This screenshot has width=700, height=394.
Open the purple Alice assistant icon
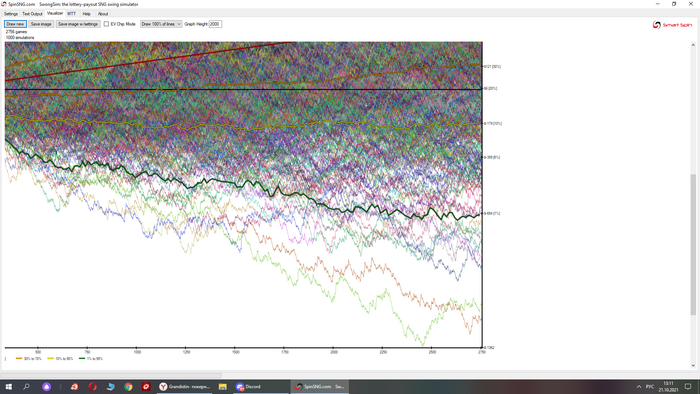(46, 386)
